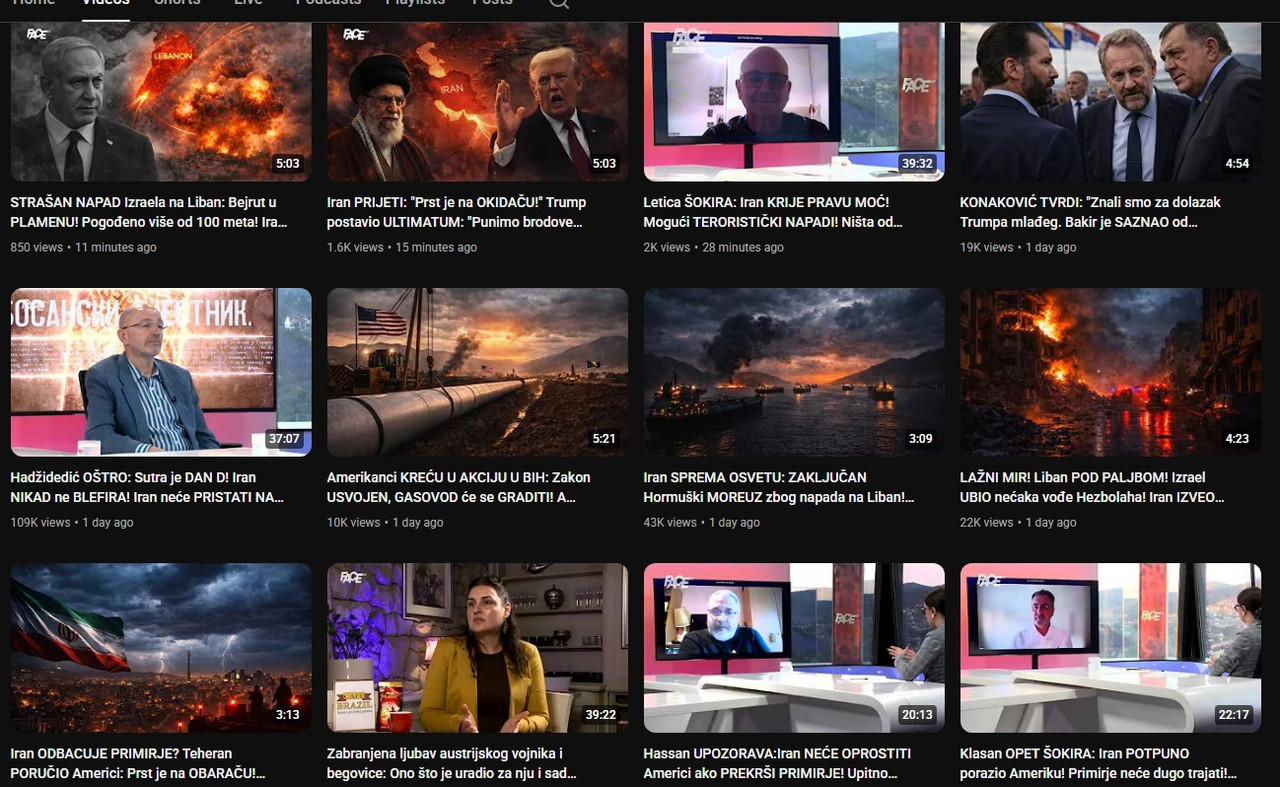1280x787 pixels.
Task: Open thumbnail of 'Hadžidedić OŠTRO' video
Action: tap(161, 372)
